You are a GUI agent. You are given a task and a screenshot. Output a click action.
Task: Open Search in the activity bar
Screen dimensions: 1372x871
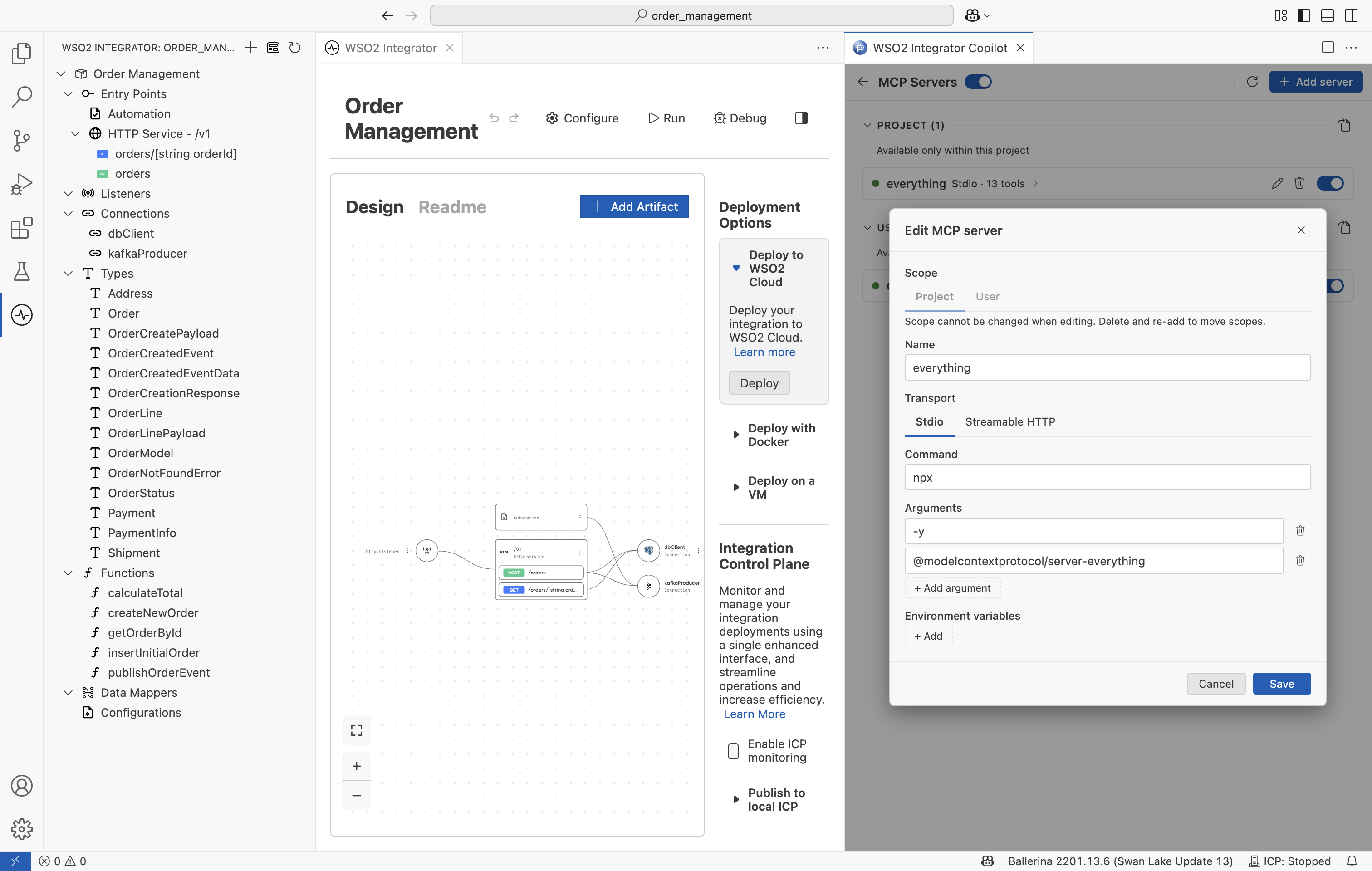tap(22, 97)
